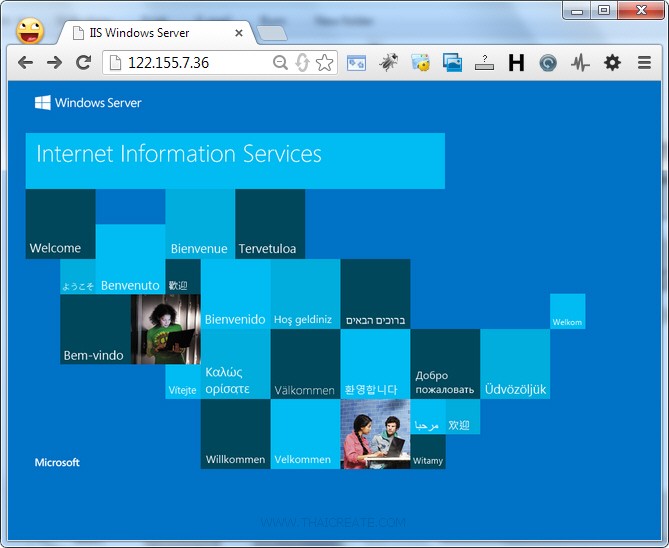Click the Internet Information Services banner
The height and width of the screenshot is (548, 669).
(x=235, y=160)
